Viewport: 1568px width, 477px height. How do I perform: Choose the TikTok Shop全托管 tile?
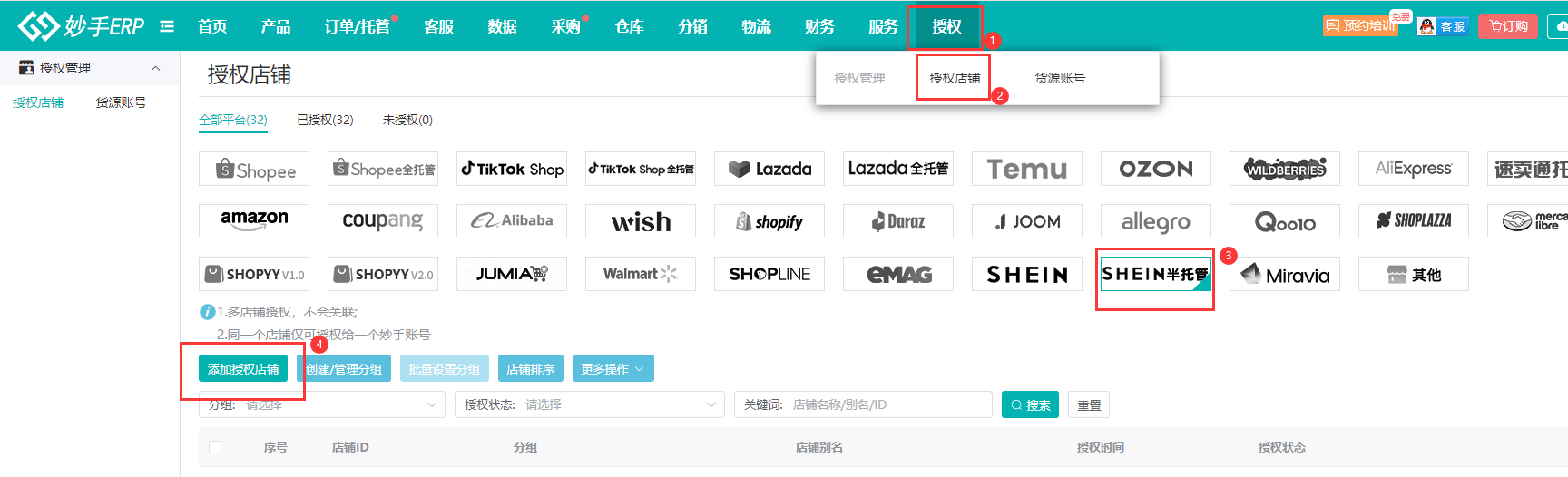641,169
